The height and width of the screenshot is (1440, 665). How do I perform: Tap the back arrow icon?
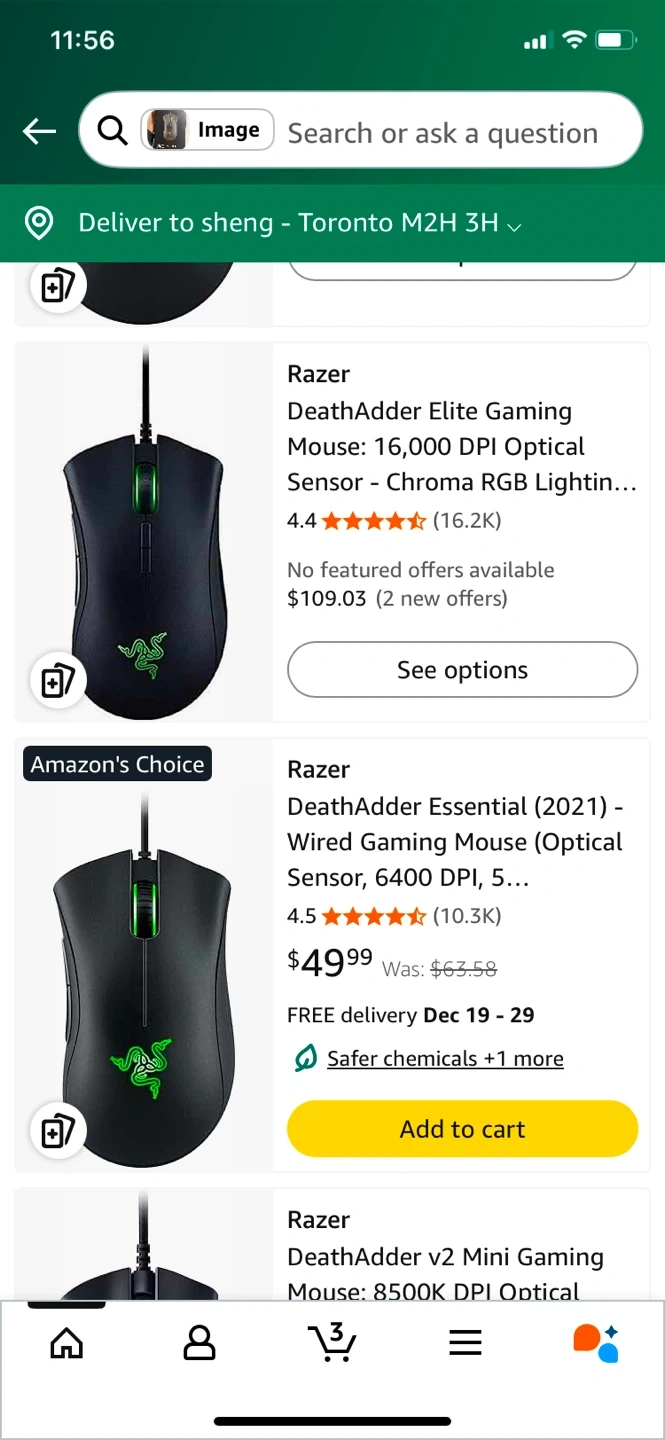[39, 131]
